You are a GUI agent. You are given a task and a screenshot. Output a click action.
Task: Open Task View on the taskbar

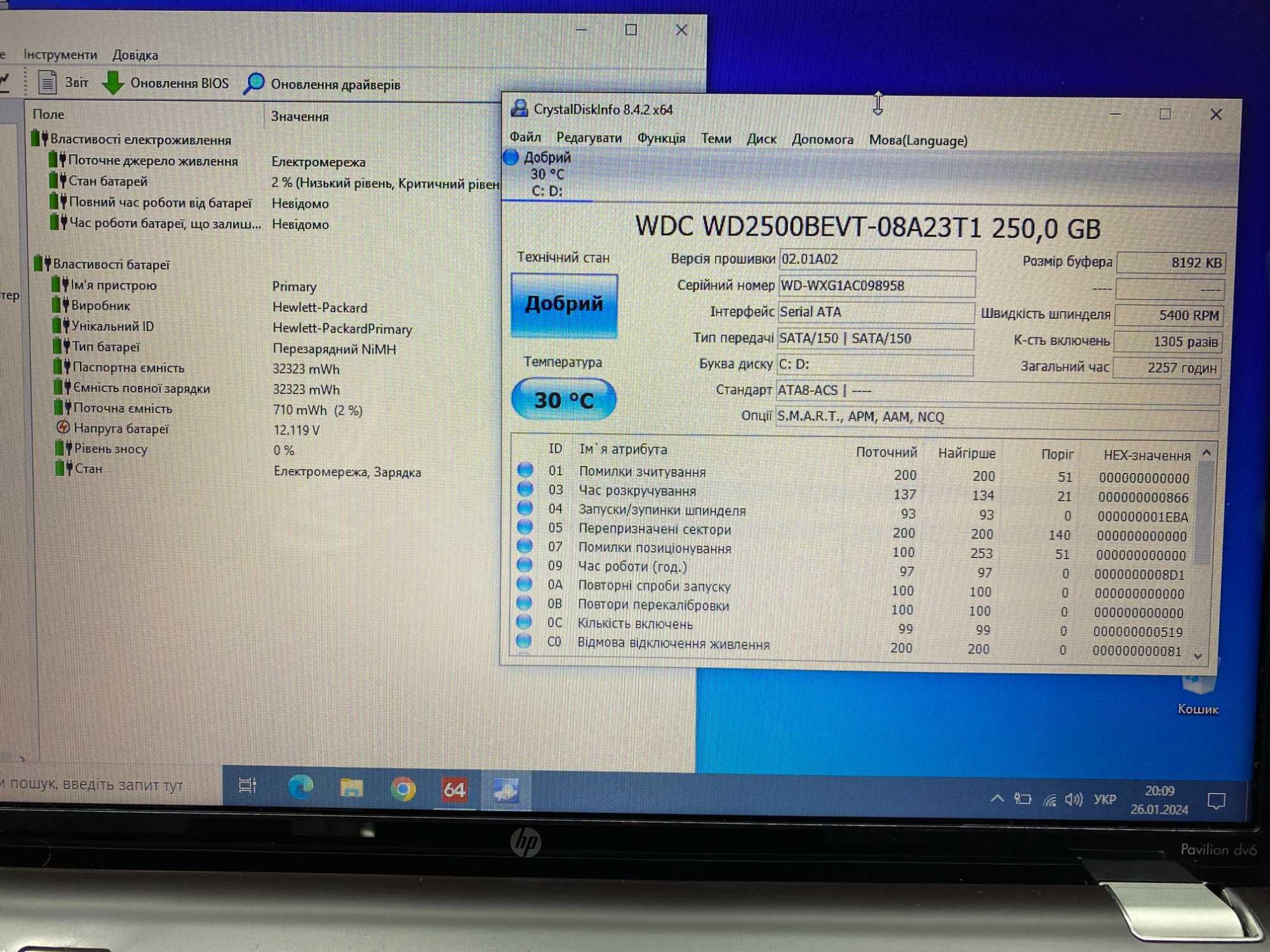[248, 786]
